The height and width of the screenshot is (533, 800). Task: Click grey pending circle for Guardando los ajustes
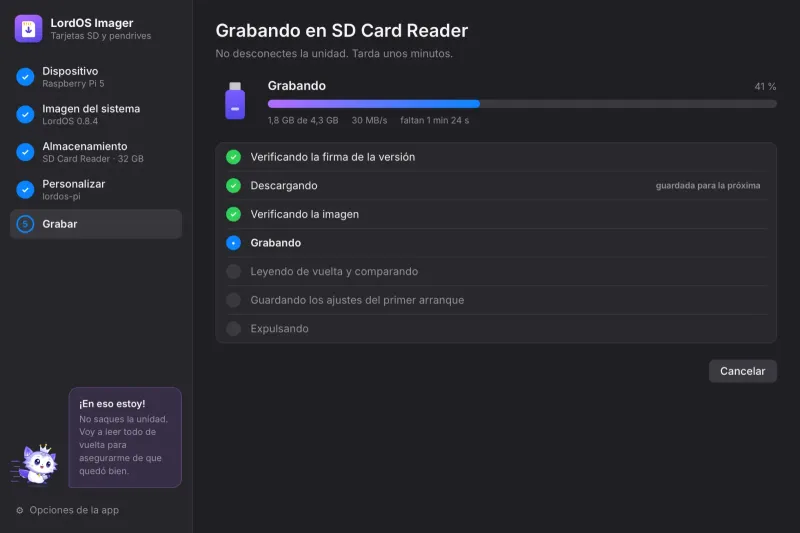[234, 300]
